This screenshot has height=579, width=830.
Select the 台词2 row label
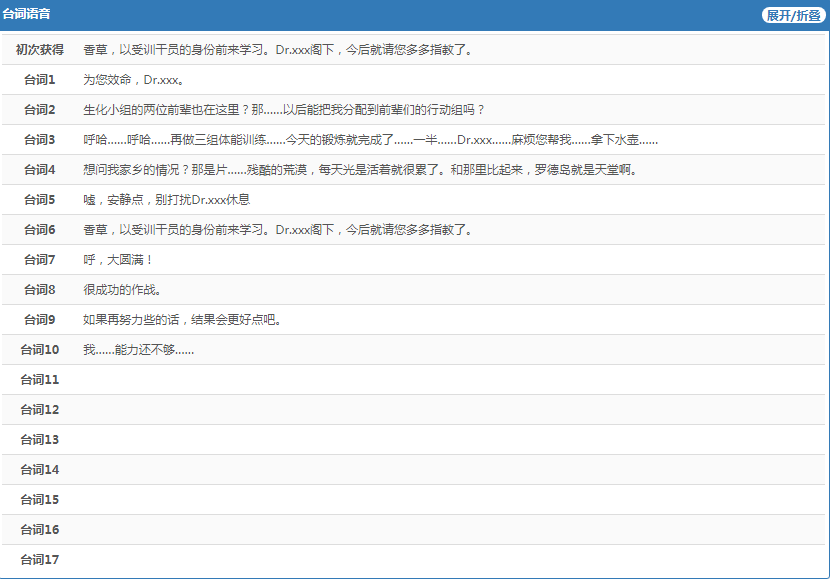pos(40,110)
